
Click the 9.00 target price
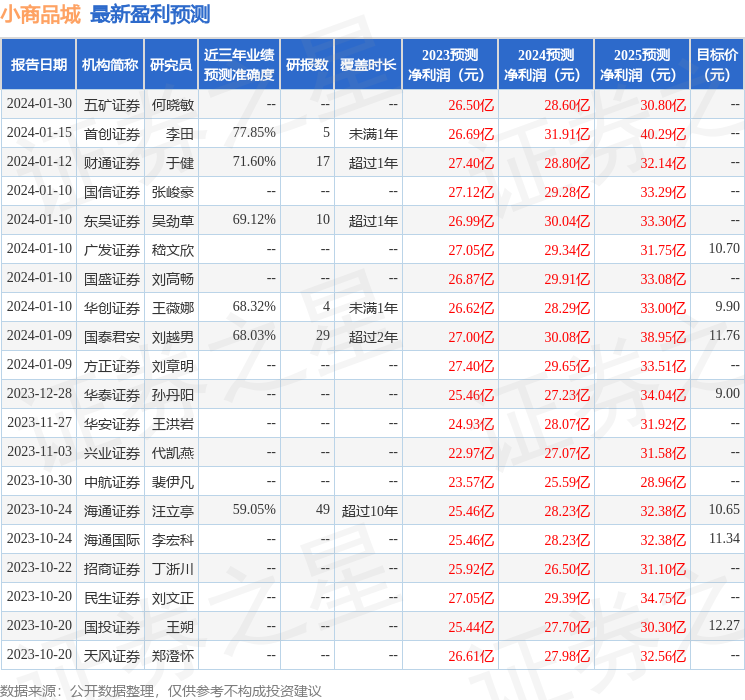pos(727,393)
